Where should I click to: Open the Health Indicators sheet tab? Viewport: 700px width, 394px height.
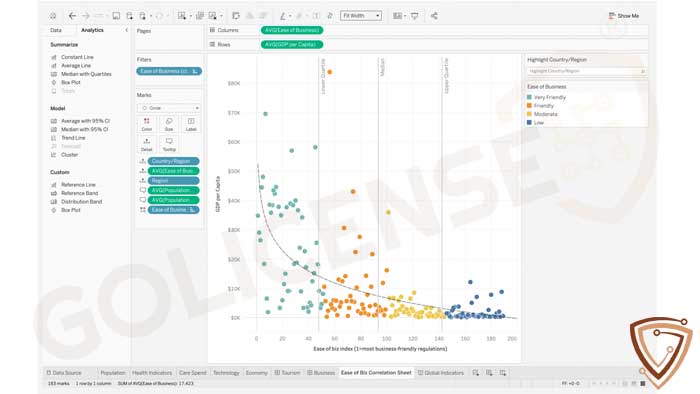pos(152,373)
